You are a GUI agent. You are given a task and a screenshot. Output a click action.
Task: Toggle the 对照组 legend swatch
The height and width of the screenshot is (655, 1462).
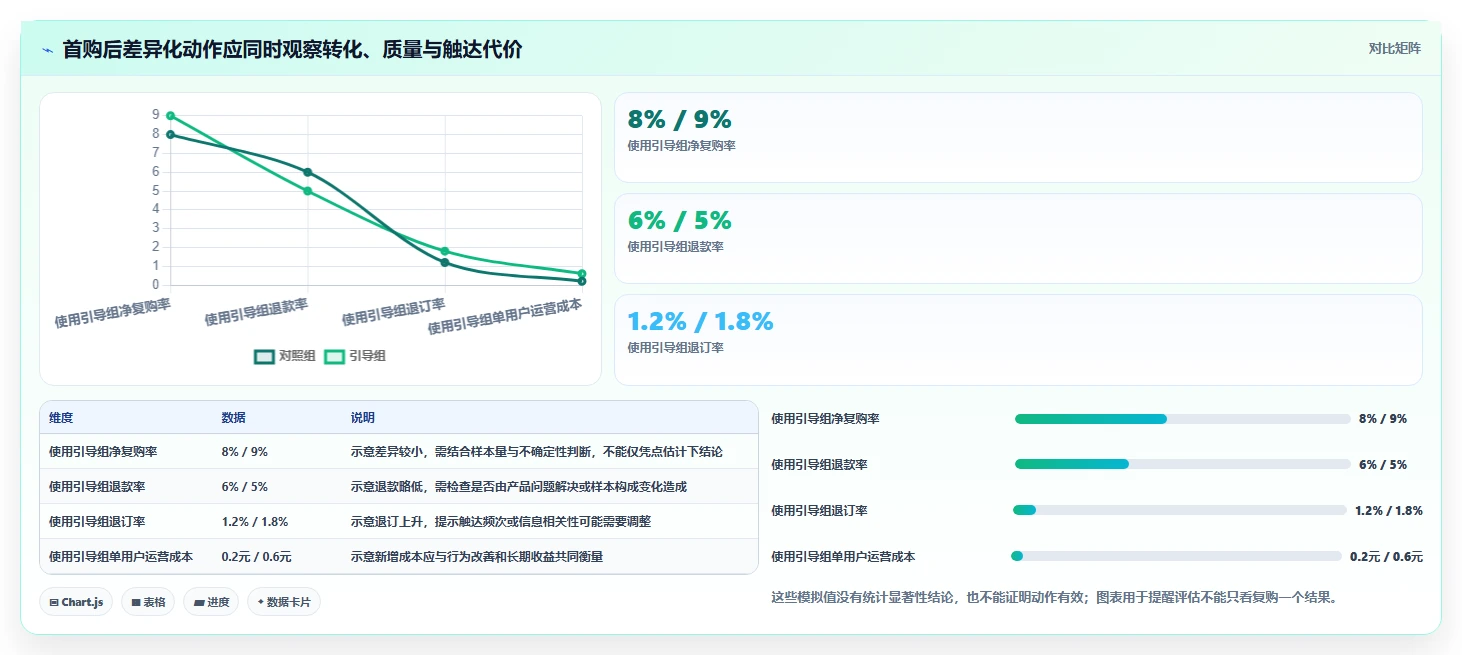pos(264,356)
